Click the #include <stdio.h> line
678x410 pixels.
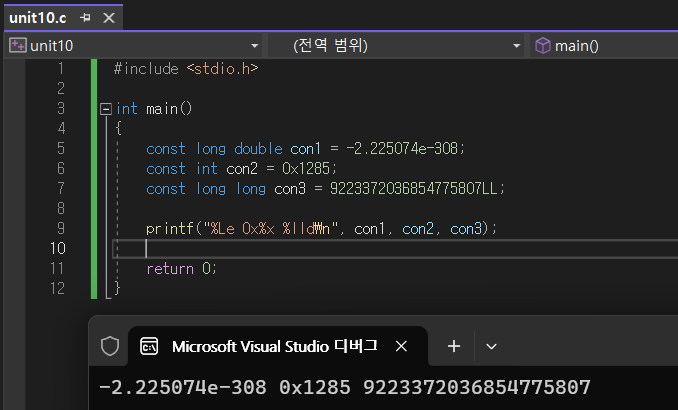186,69
